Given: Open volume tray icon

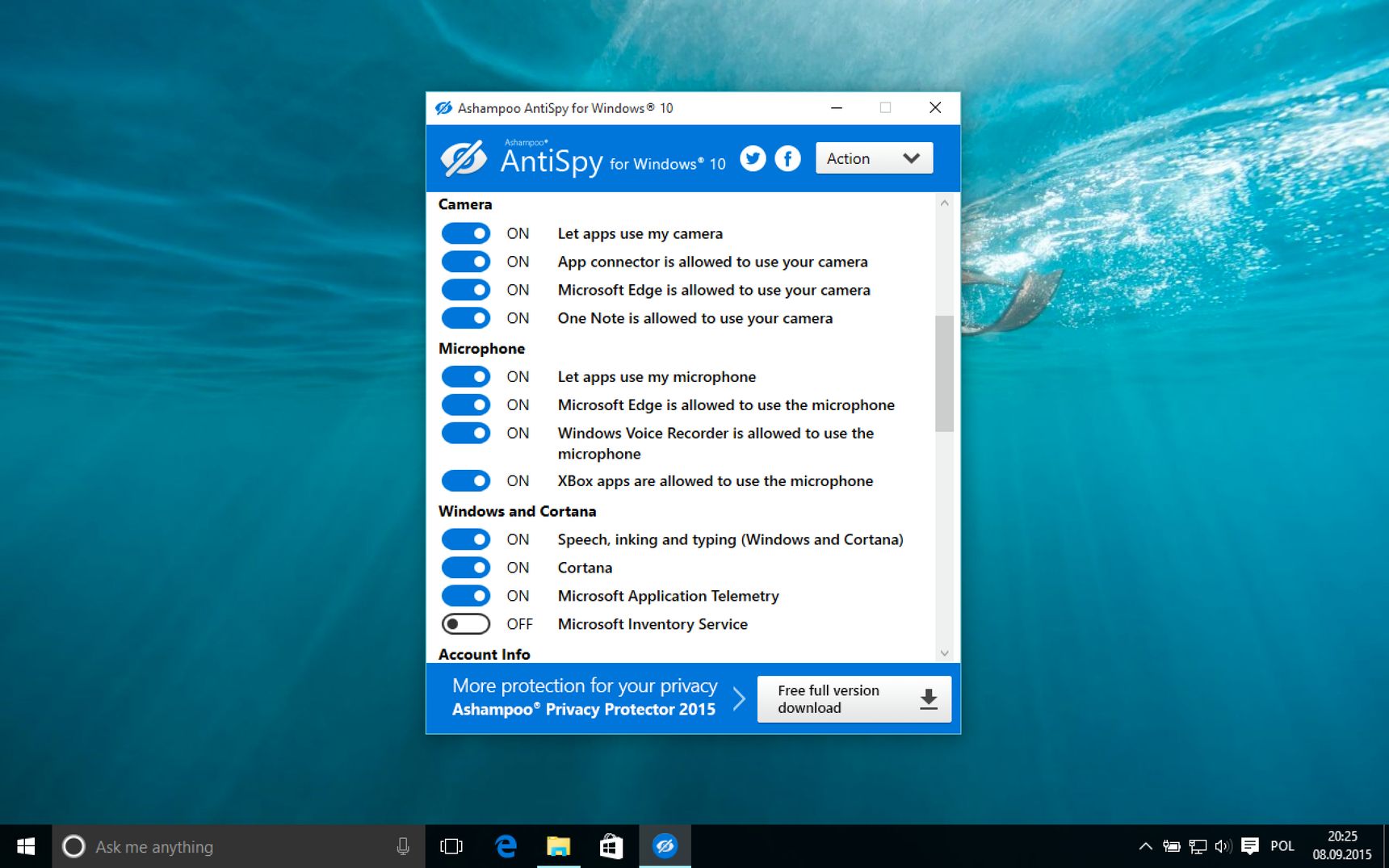Looking at the screenshot, I should [x=1223, y=846].
